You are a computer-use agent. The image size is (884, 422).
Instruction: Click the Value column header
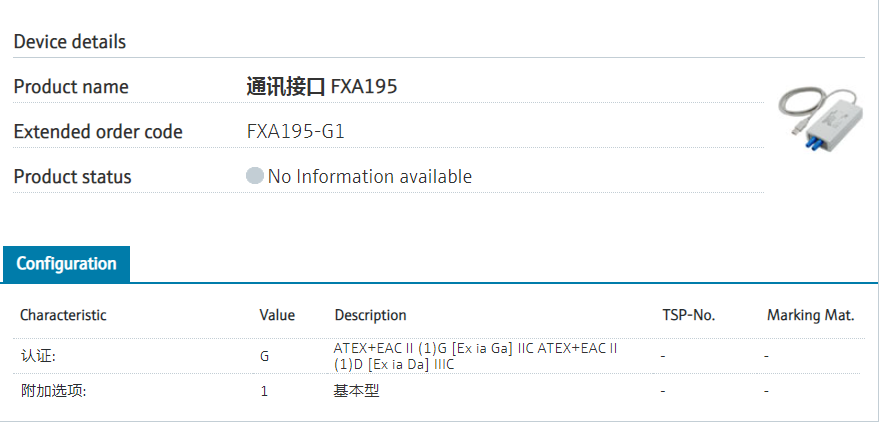pos(277,315)
